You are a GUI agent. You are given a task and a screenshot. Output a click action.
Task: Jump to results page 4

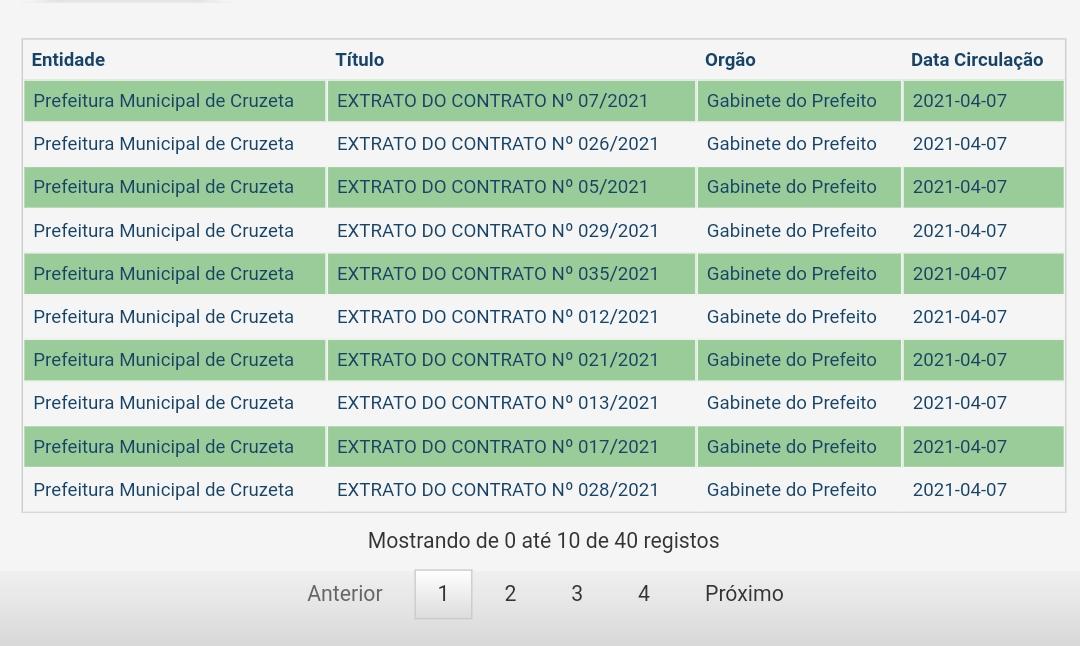click(644, 594)
